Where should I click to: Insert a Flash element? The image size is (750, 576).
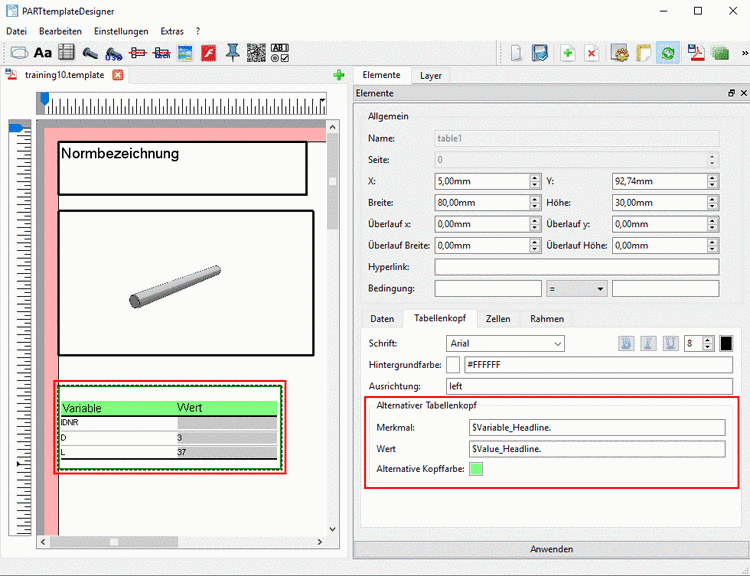[x=209, y=53]
